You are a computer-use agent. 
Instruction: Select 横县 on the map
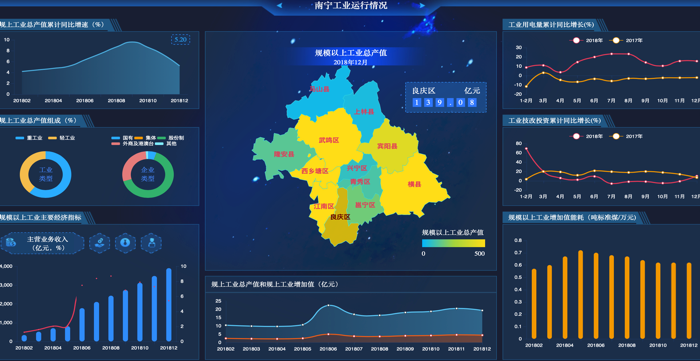coord(414,184)
